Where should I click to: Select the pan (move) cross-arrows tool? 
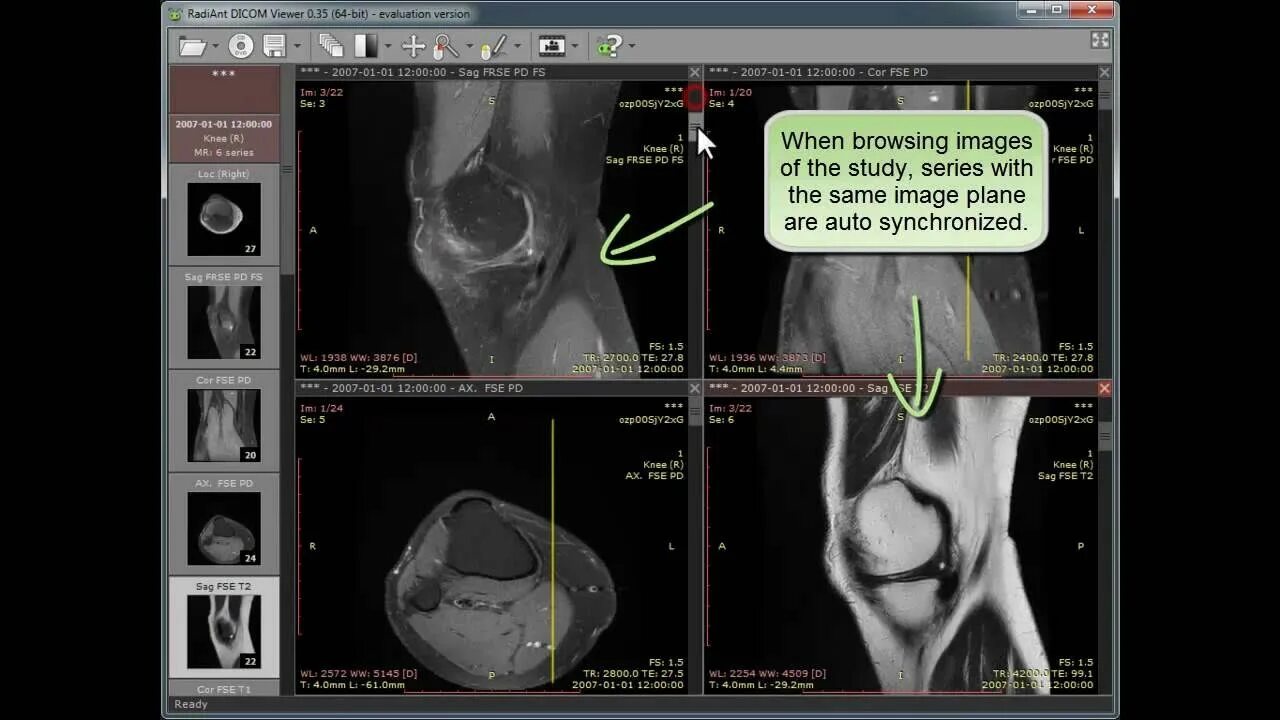click(413, 46)
